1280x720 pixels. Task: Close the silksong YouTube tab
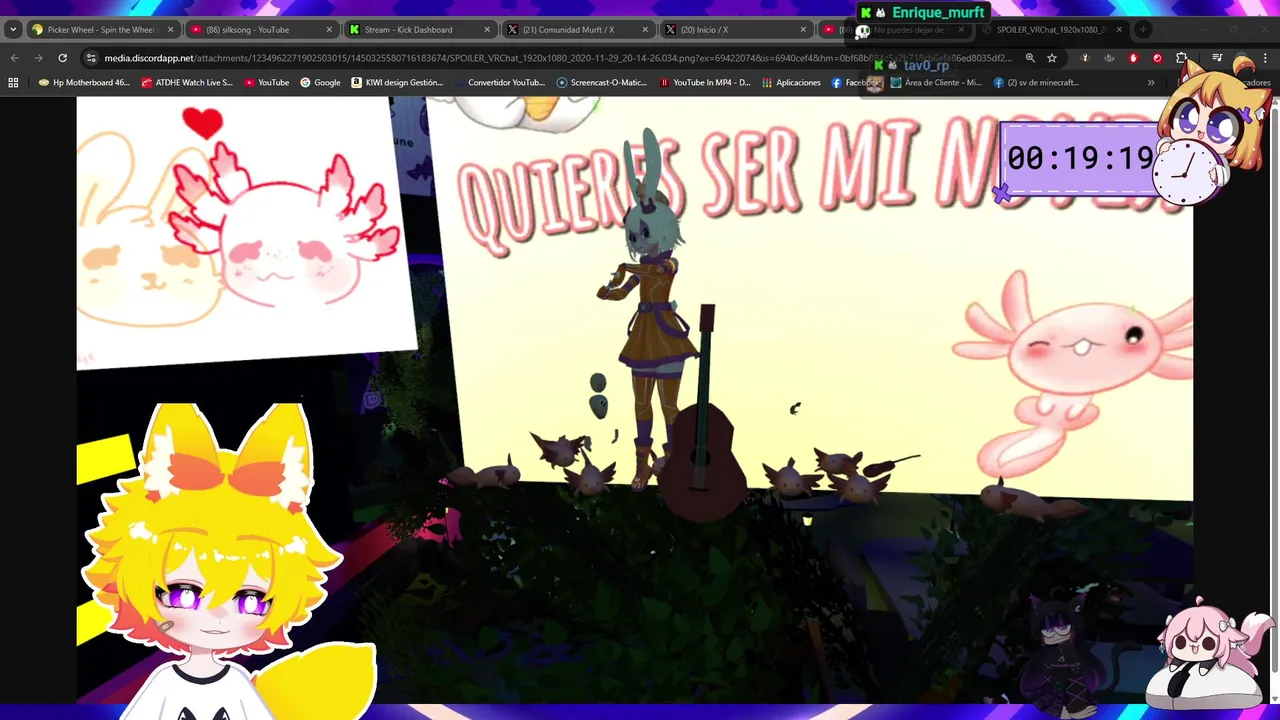tap(329, 30)
